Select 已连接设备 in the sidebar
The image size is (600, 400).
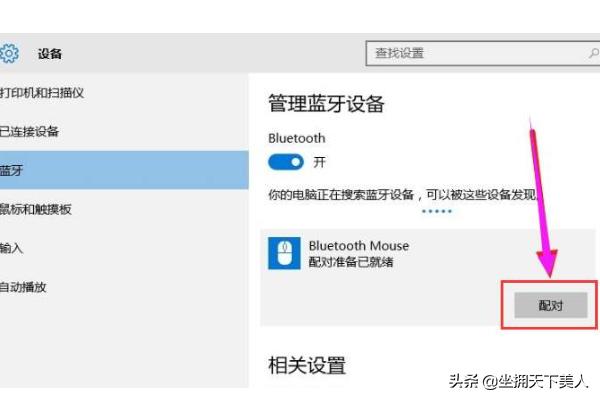click(30, 131)
